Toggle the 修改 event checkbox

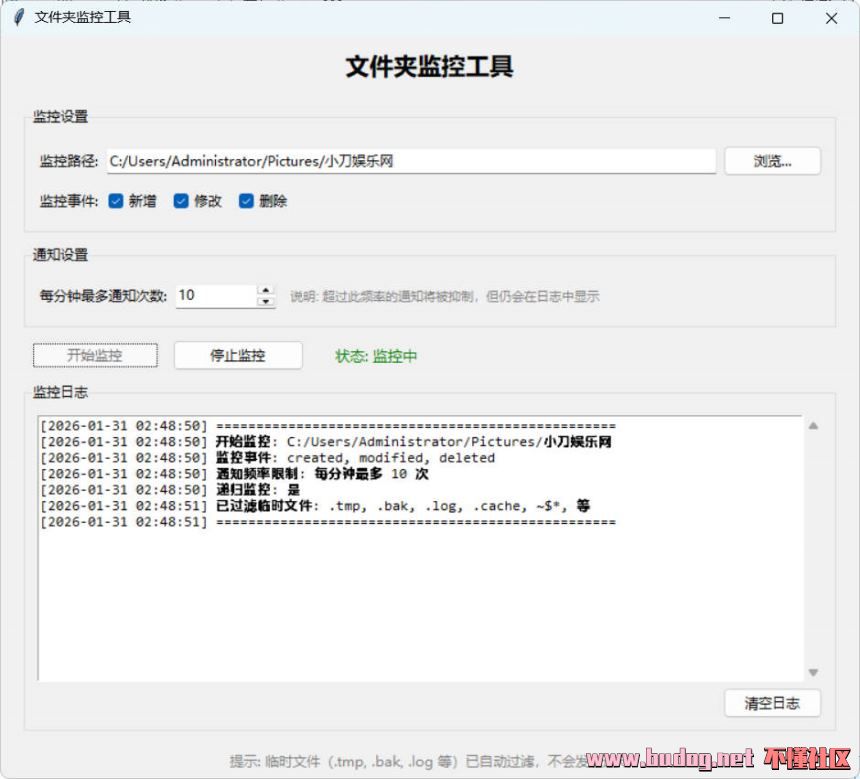(x=181, y=201)
